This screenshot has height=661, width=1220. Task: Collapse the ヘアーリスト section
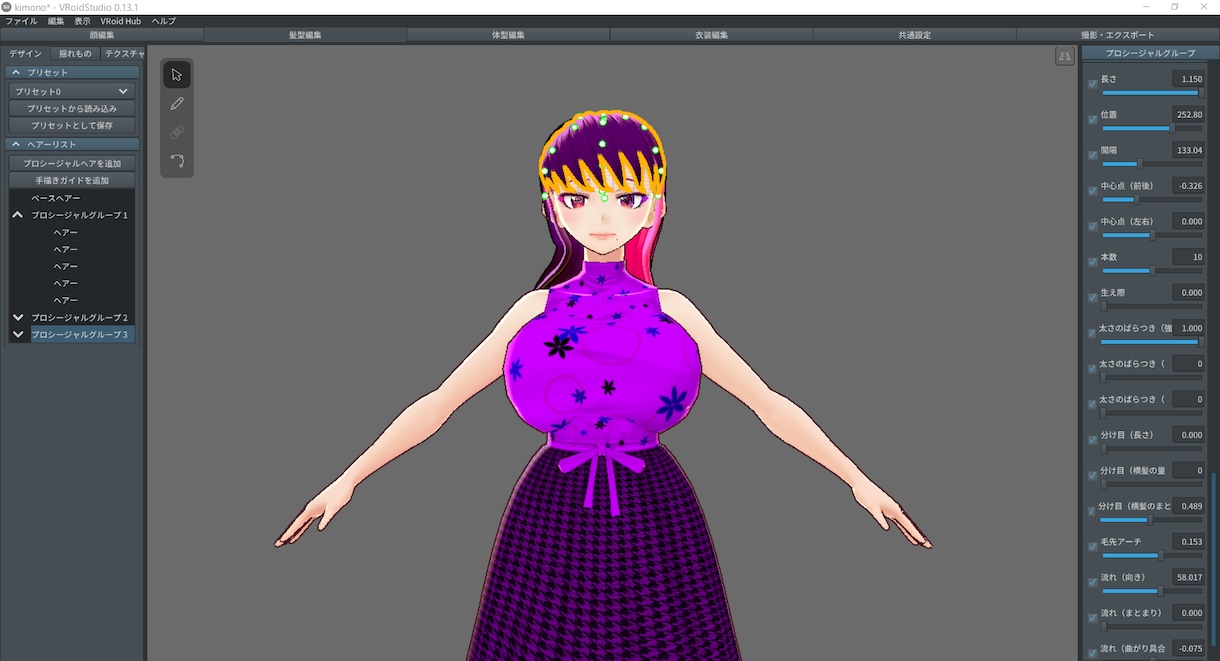[x=16, y=144]
